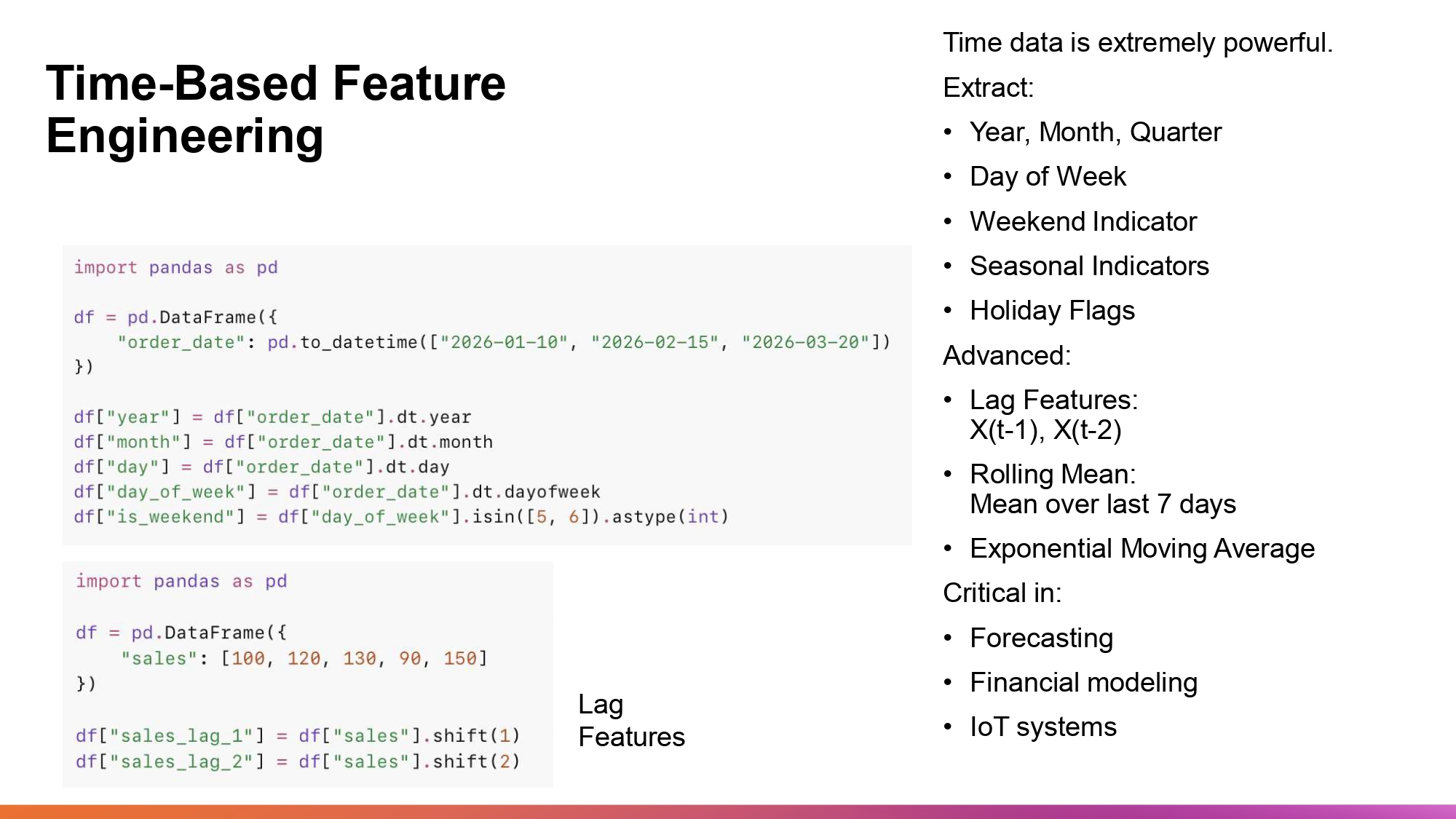Select the "Weekend Indicator" bullet point

point(1083,221)
